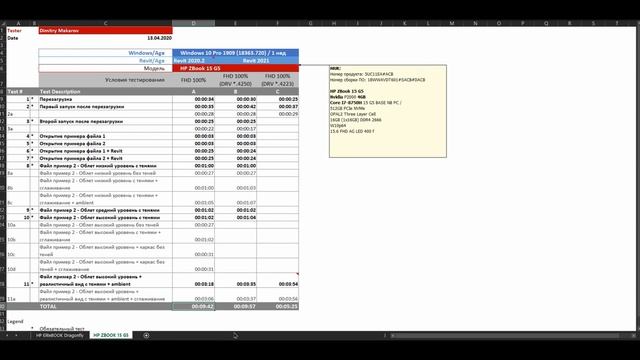This screenshot has height=360, width=640.
Task: Switch to the HP EliteBOOK Dragonfly sheet tab
Action: [x=60, y=336]
